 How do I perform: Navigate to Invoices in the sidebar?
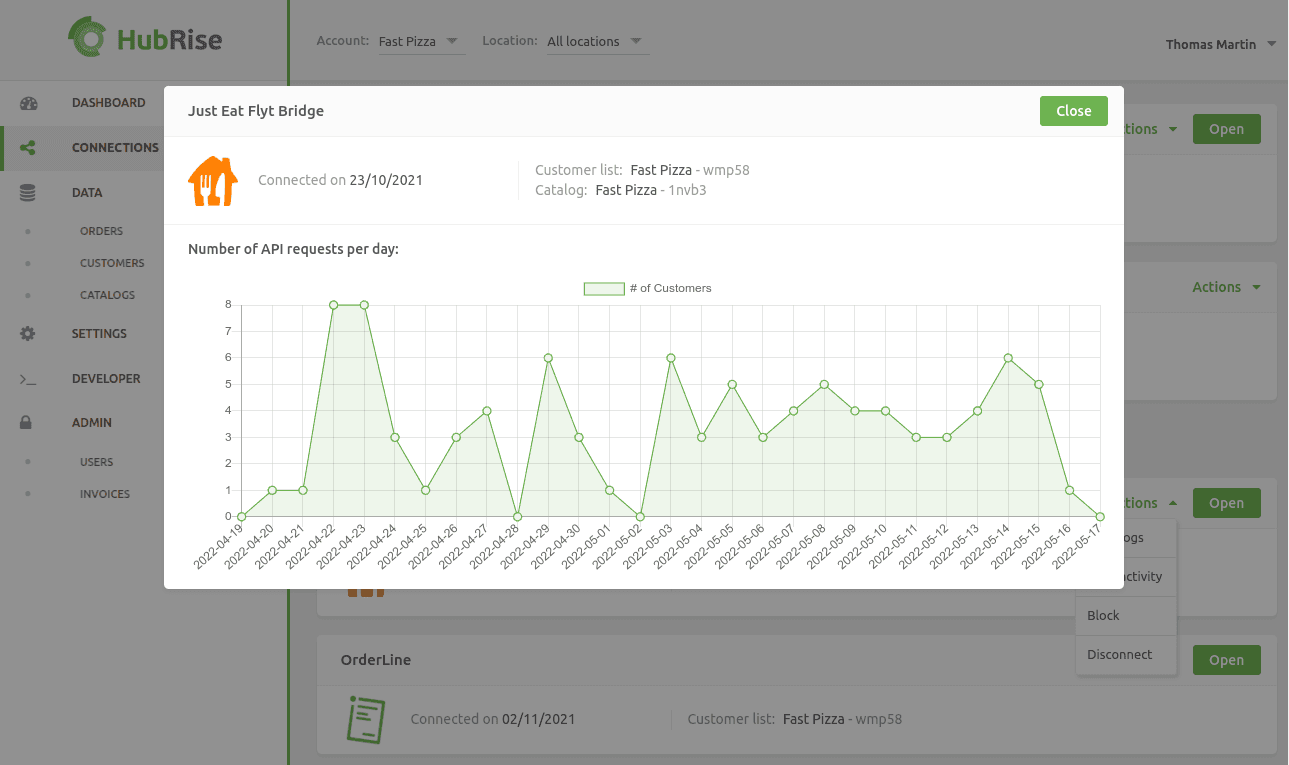[105, 493]
